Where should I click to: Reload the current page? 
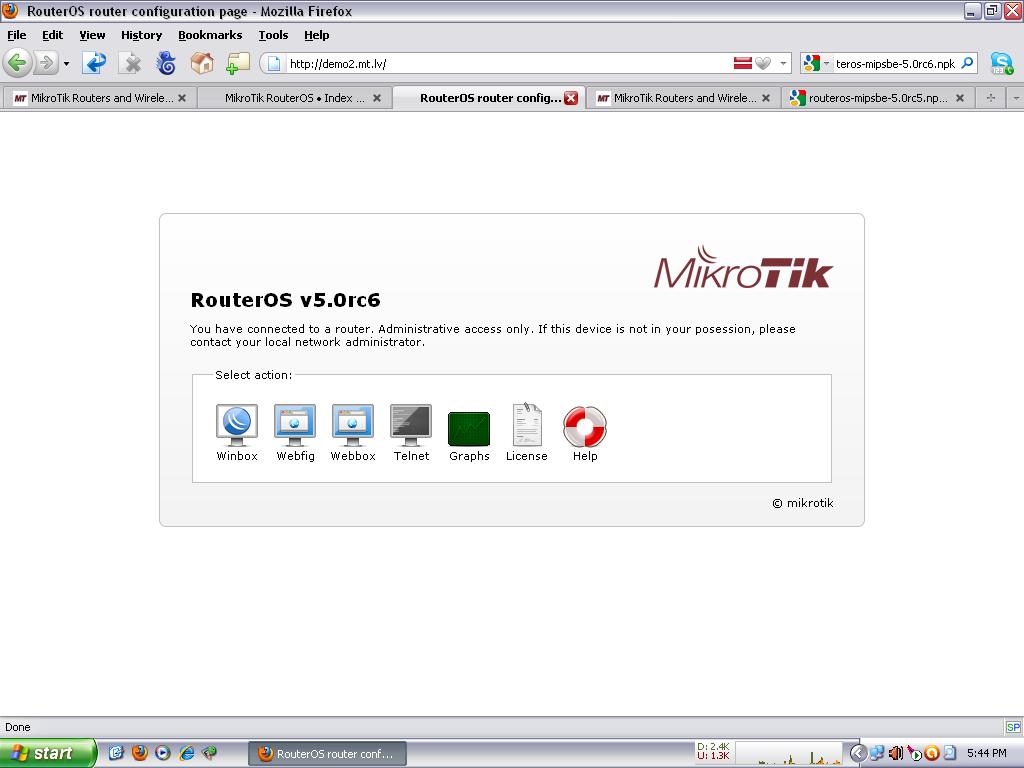coord(95,63)
